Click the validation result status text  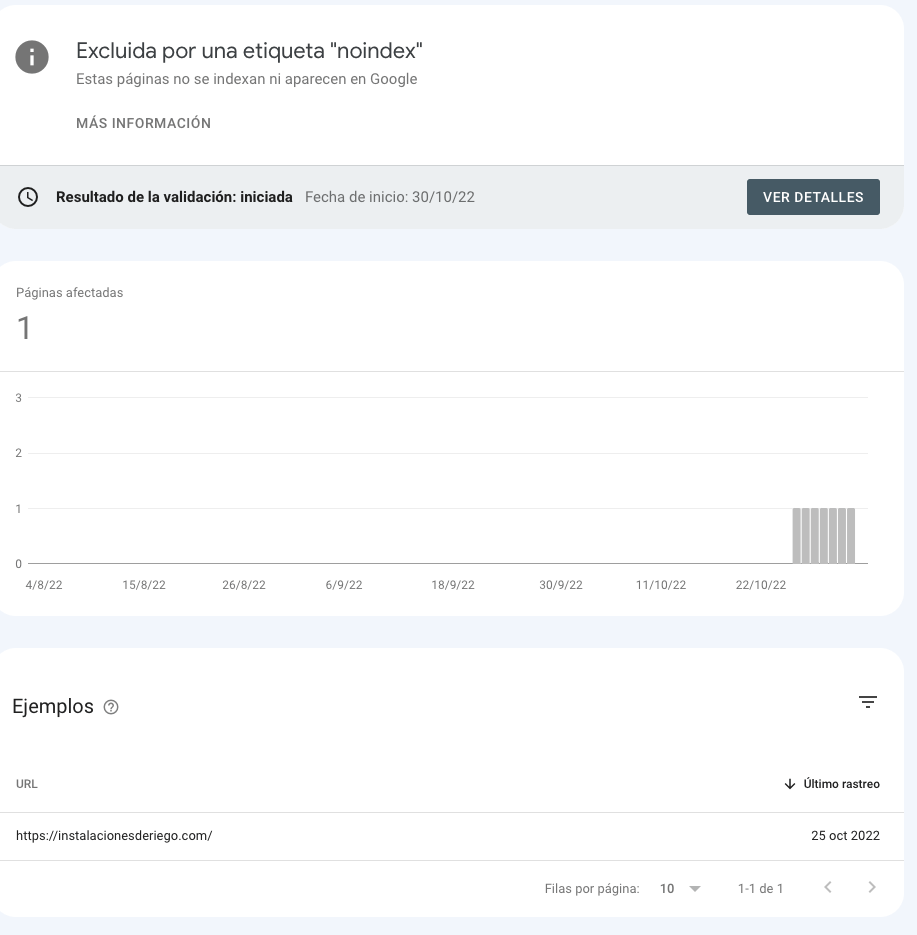[x=174, y=197]
